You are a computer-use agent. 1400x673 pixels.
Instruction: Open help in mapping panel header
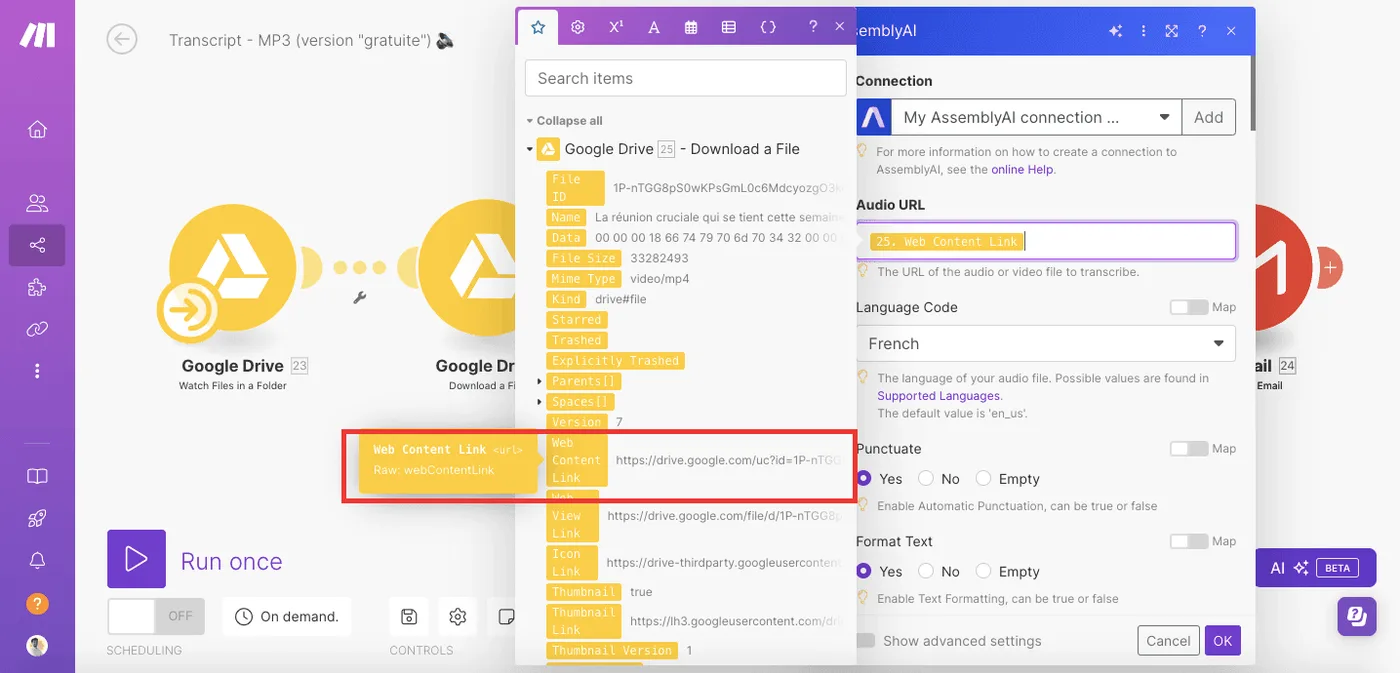813,27
